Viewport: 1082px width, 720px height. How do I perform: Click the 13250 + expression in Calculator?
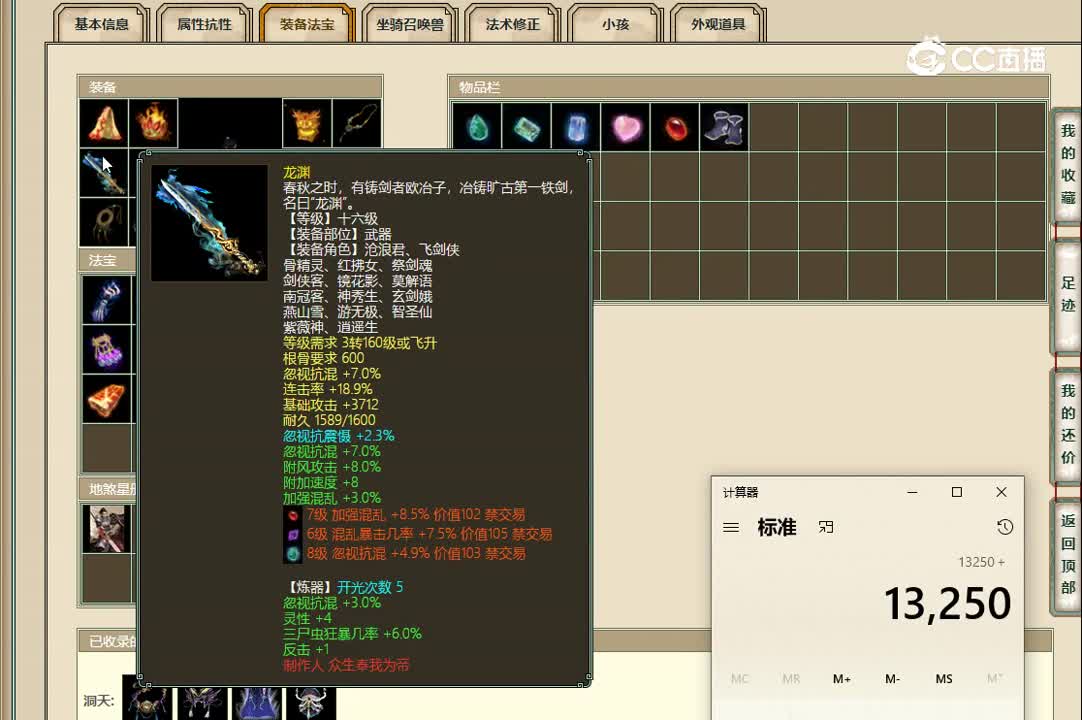point(981,562)
